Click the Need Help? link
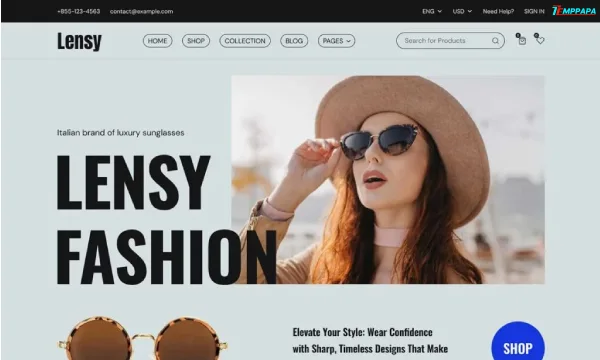Image resolution: width=600 pixels, height=360 pixels. pyautogui.click(x=498, y=11)
